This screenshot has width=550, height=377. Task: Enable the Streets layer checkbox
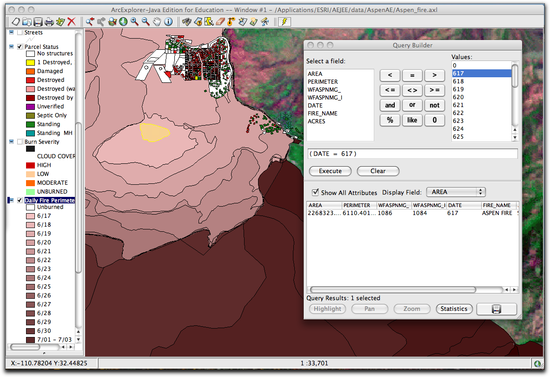pos(20,33)
